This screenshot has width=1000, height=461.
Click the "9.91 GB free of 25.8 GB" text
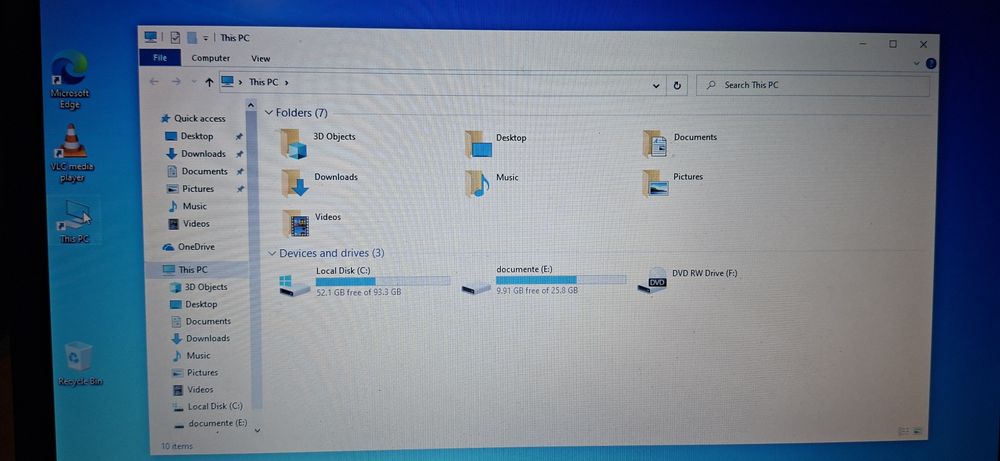[537, 291]
